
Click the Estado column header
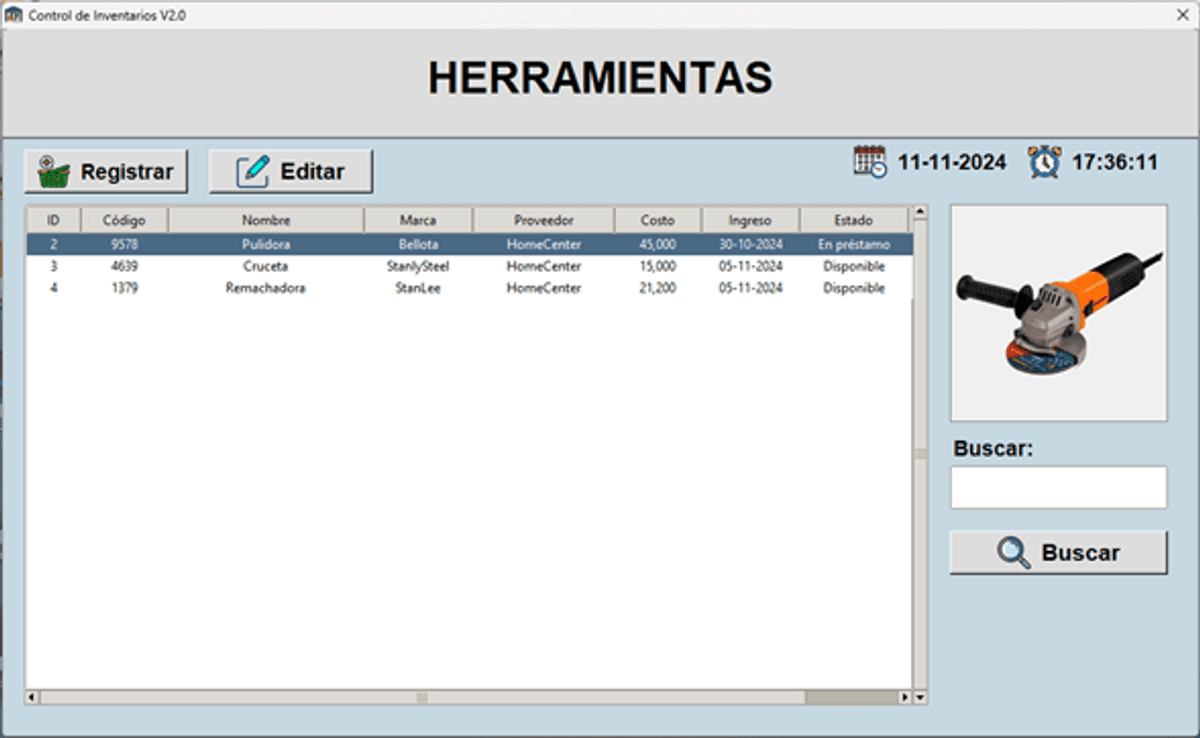854,219
